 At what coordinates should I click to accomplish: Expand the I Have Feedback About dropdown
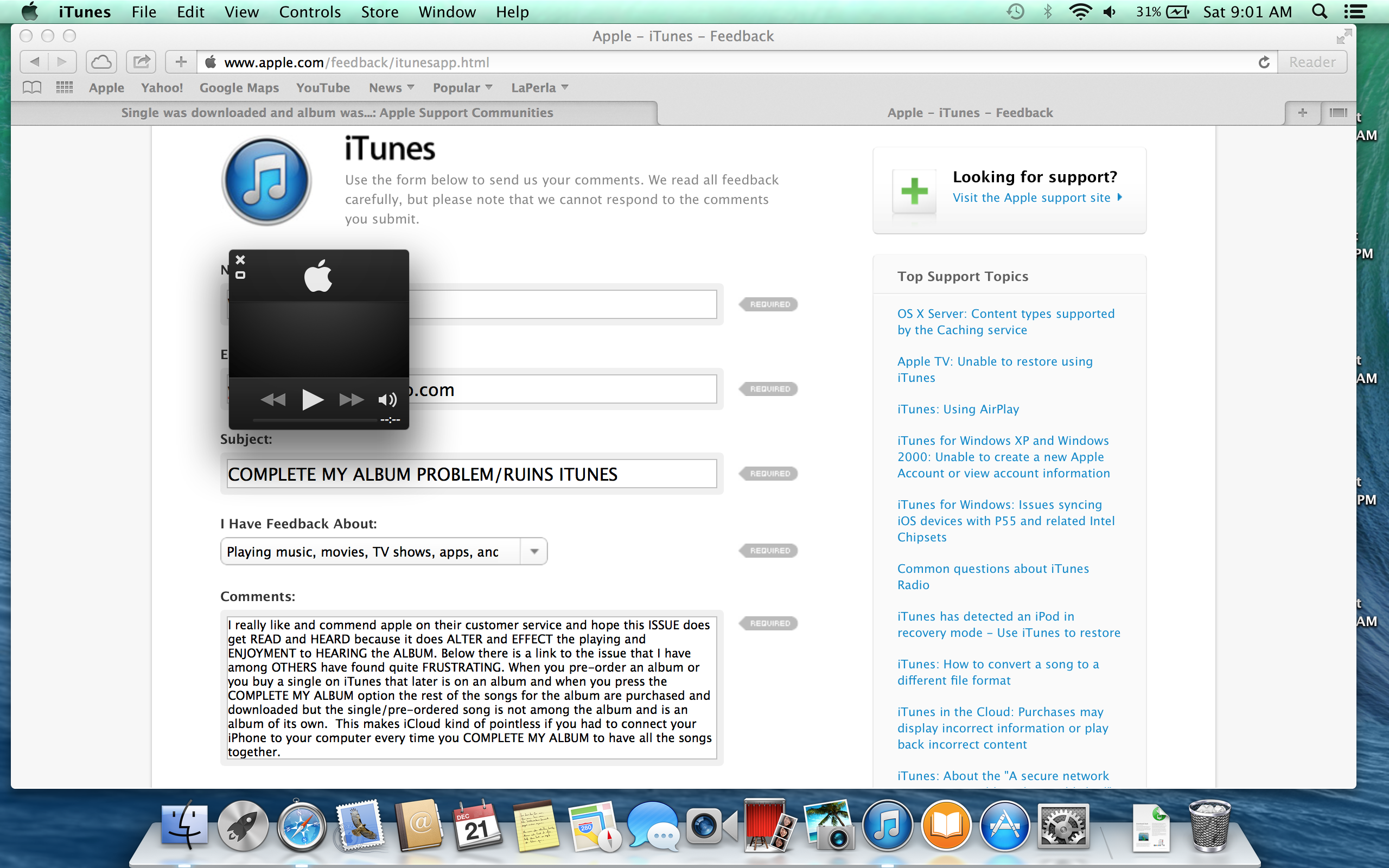click(x=534, y=551)
